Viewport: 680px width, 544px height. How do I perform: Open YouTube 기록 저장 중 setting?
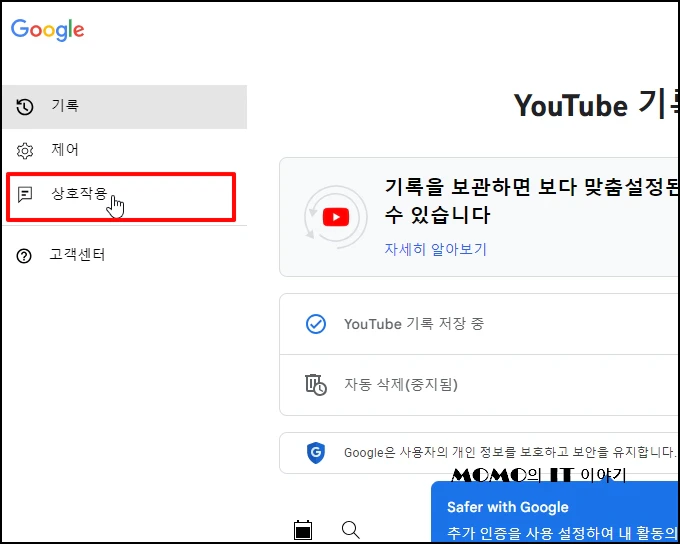tap(479, 324)
